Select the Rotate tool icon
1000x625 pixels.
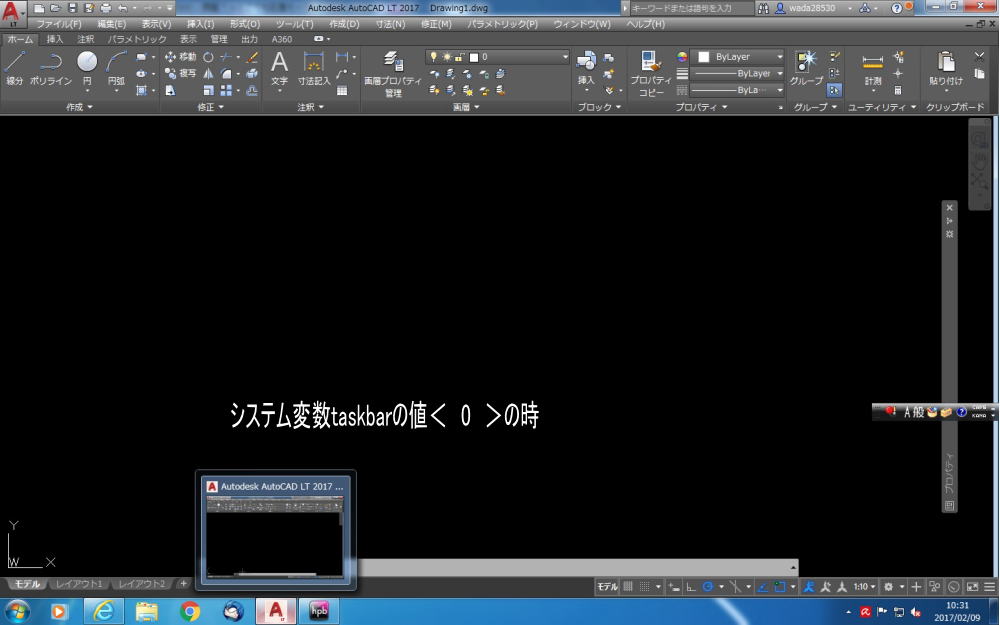coord(208,57)
